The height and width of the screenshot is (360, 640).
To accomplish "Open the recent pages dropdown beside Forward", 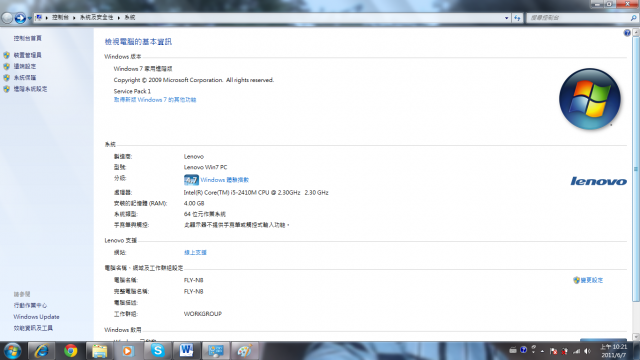I will (29, 18).
